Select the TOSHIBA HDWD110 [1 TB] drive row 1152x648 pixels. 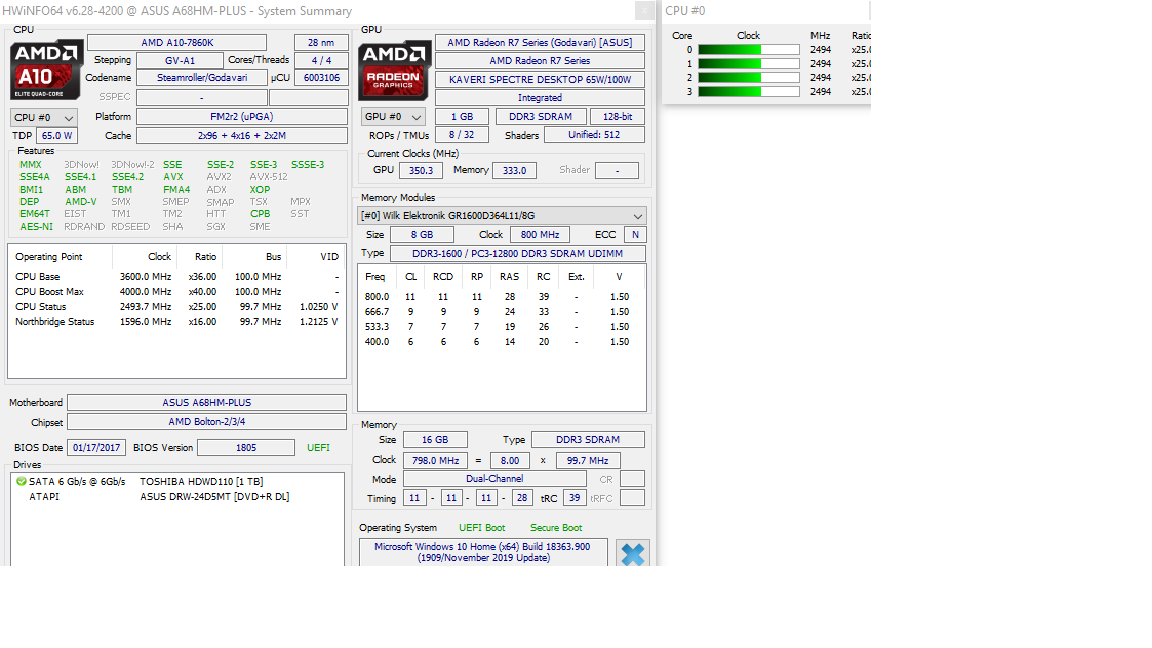click(x=176, y=482)
